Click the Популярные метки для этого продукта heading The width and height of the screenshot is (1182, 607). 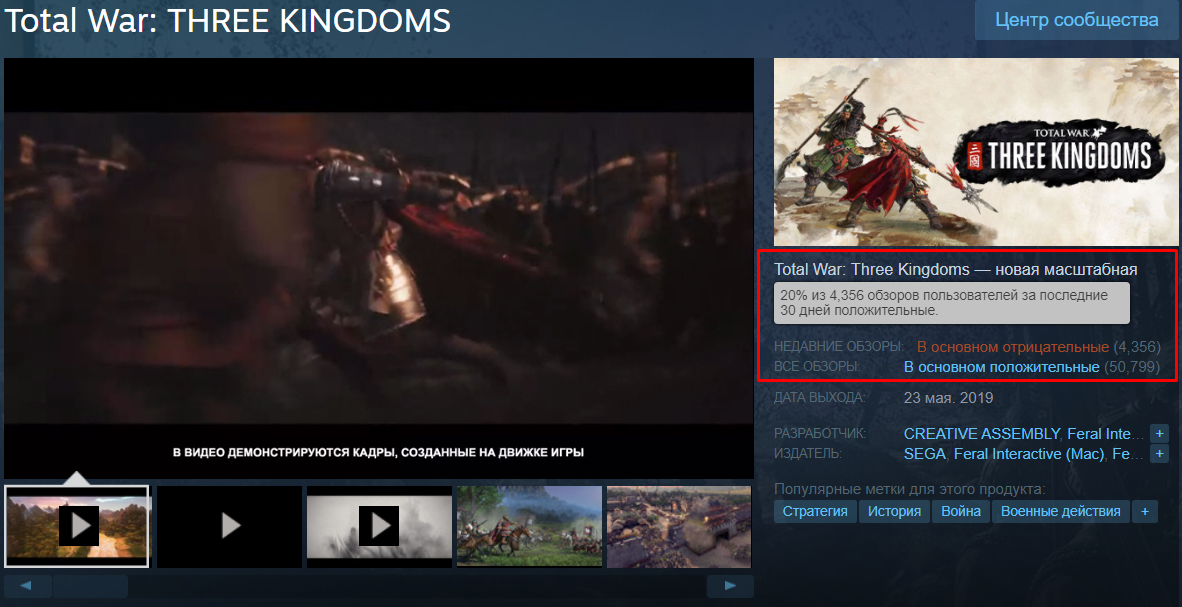coord(910,489)
